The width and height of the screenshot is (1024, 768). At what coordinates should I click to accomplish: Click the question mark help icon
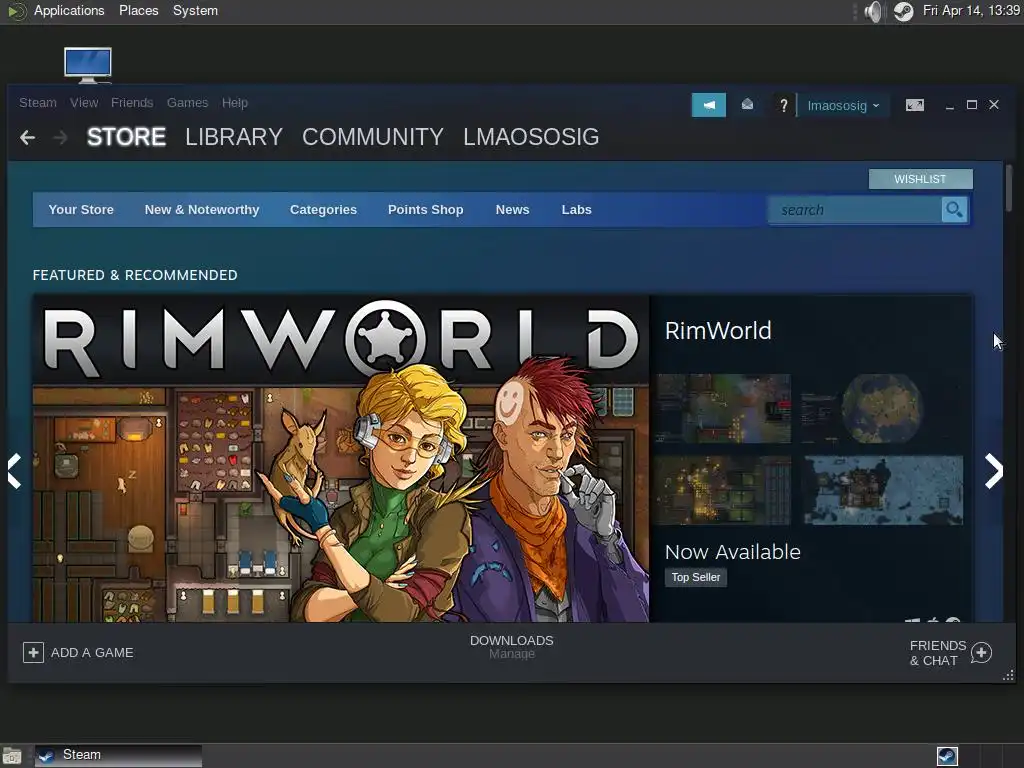pyautogui.click(x=784, y=105)
